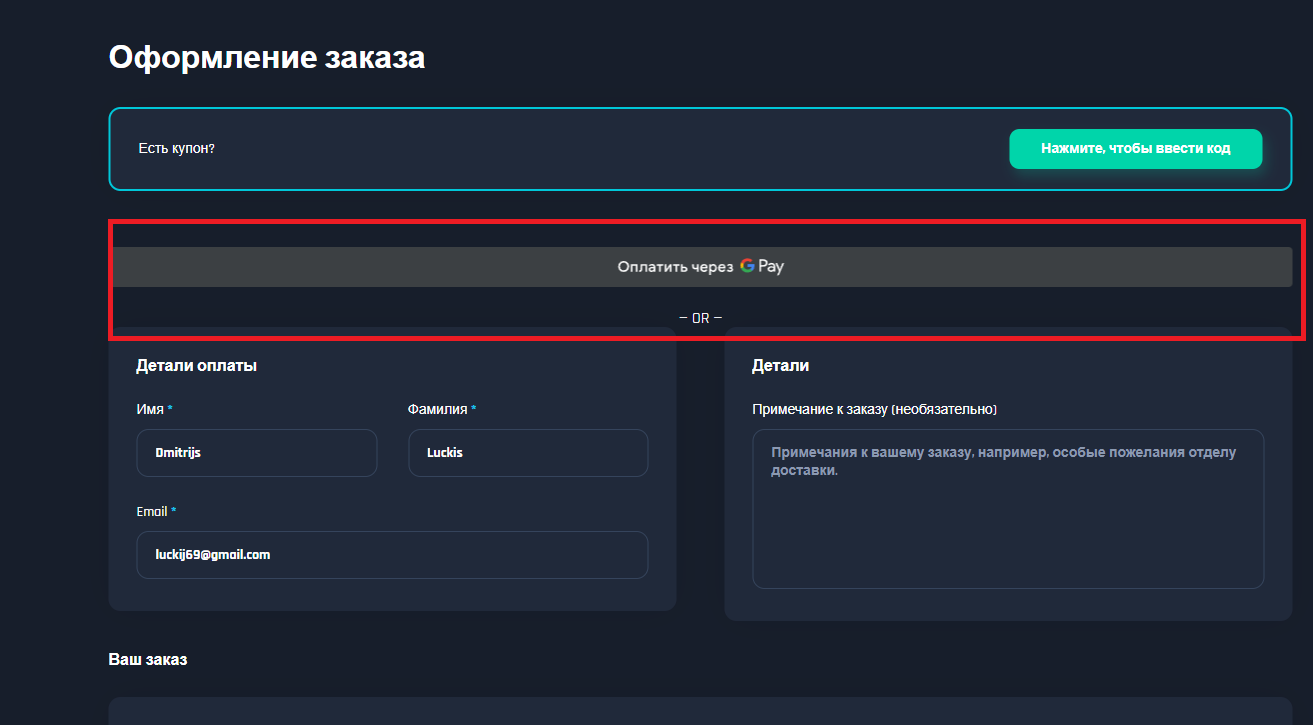Click the 'Ваш заказ' heading
1313x725 pixels.
click(148, 660)
